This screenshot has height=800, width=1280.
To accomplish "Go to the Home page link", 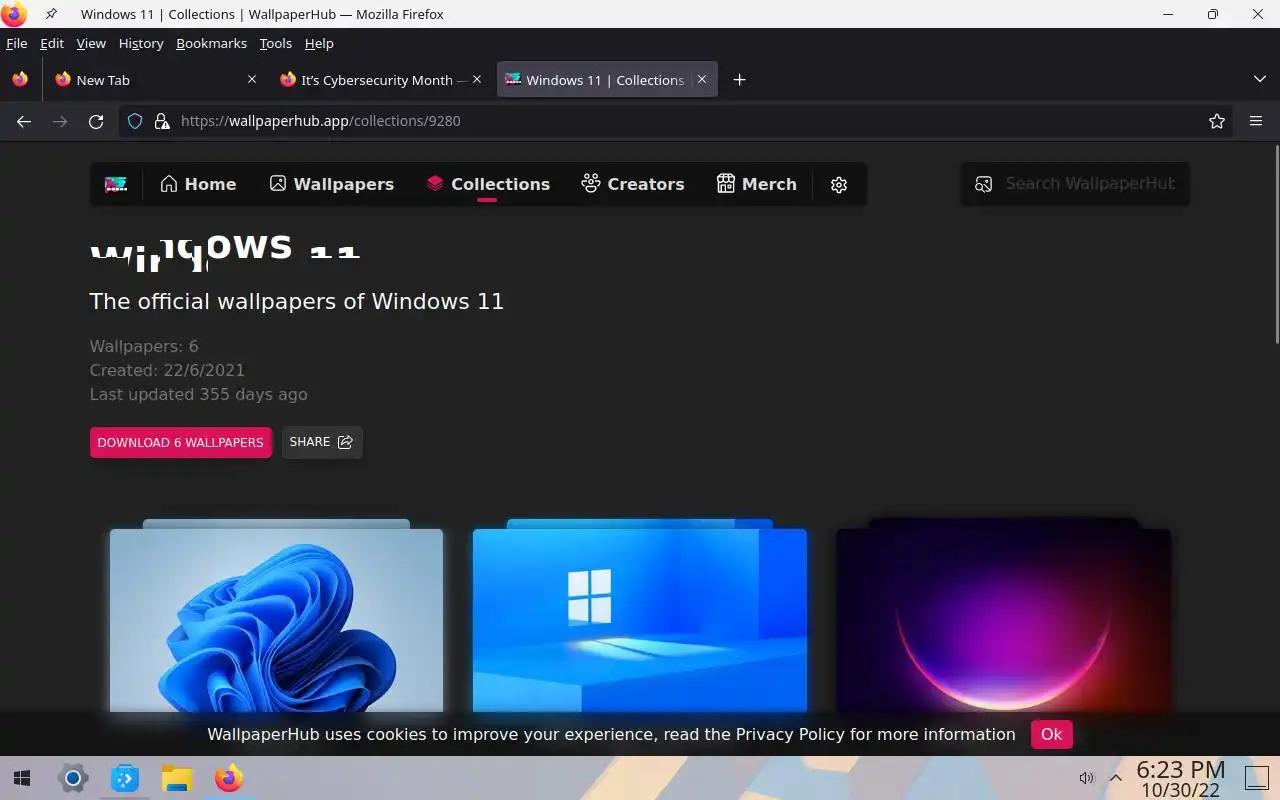I will (x=198, y=184).
